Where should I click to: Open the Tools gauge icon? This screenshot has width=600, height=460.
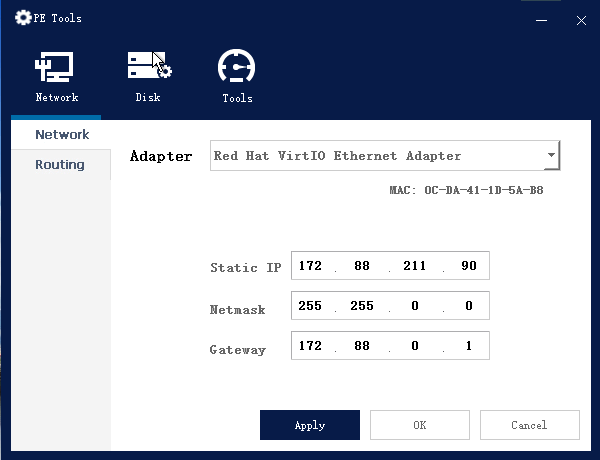click(237, 68)
